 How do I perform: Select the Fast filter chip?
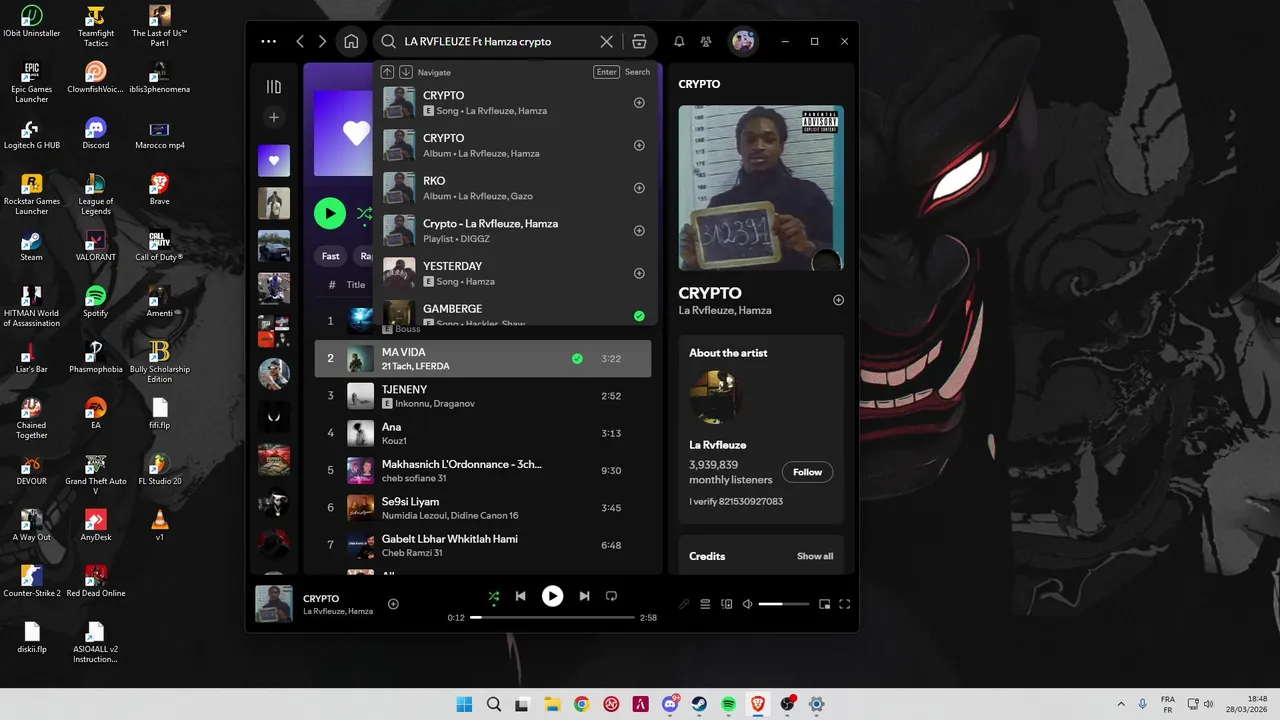330,256
